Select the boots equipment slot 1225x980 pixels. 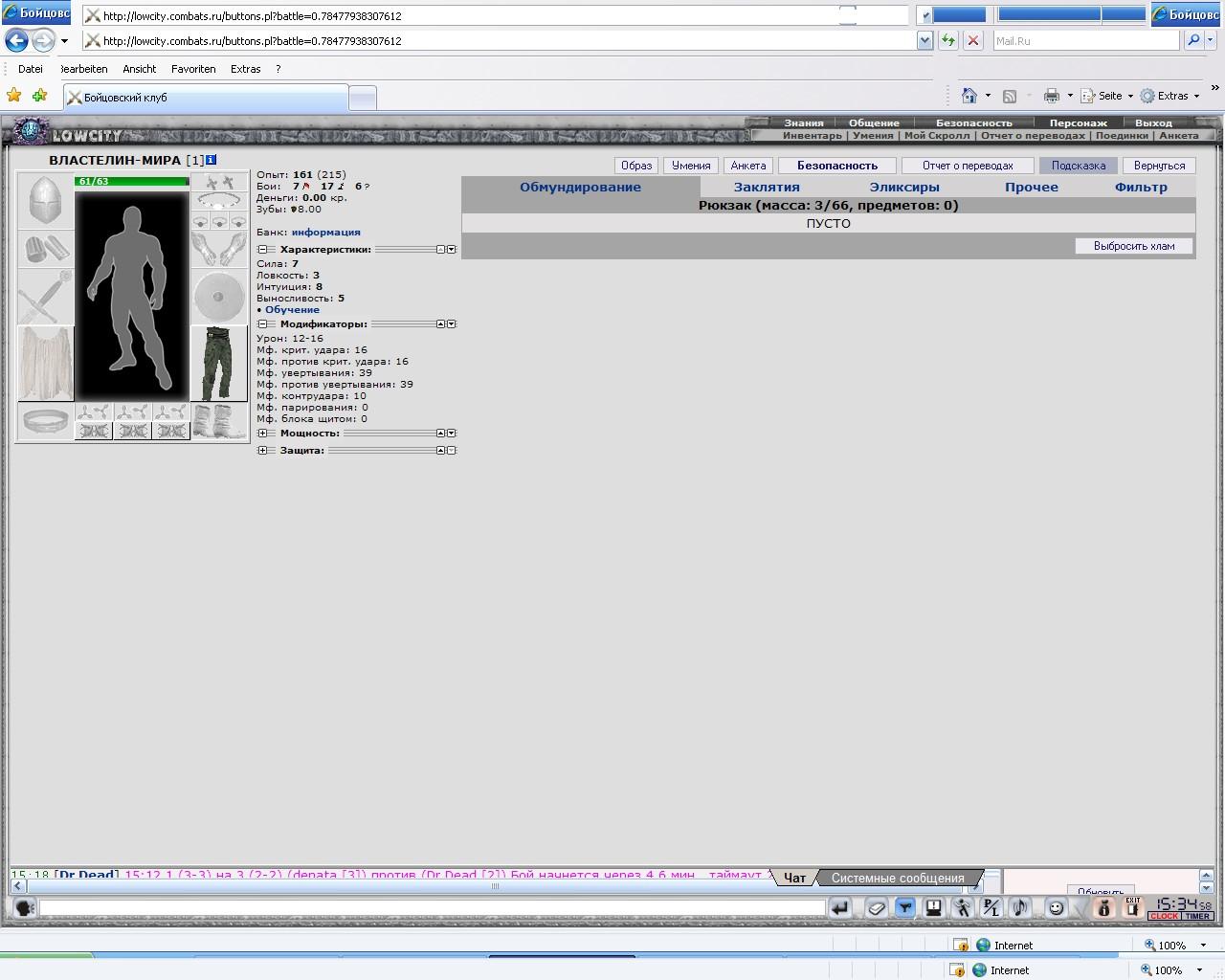tap(219, 421)
